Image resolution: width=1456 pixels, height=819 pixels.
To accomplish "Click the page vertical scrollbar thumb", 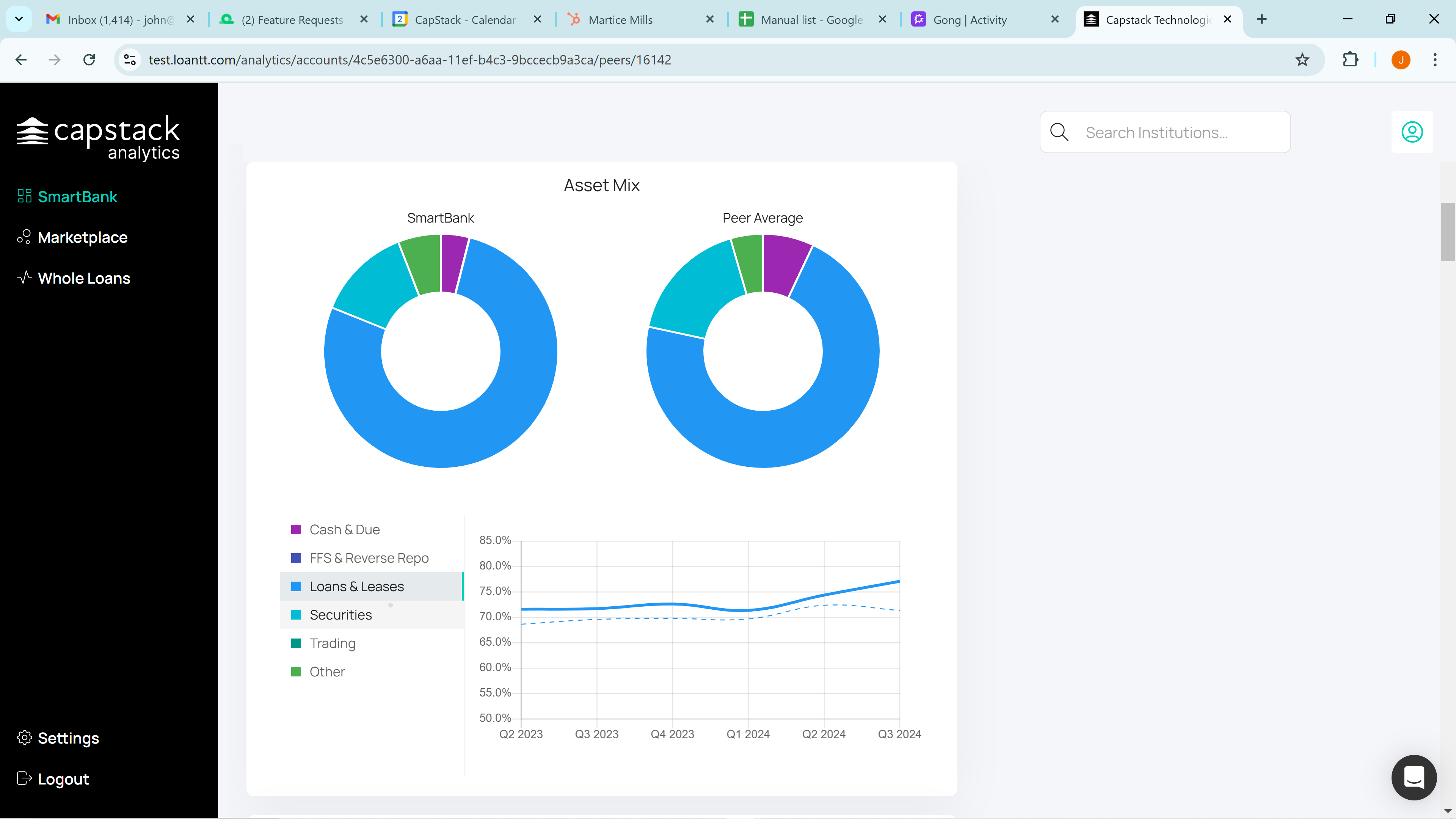I will point(1448,232).
